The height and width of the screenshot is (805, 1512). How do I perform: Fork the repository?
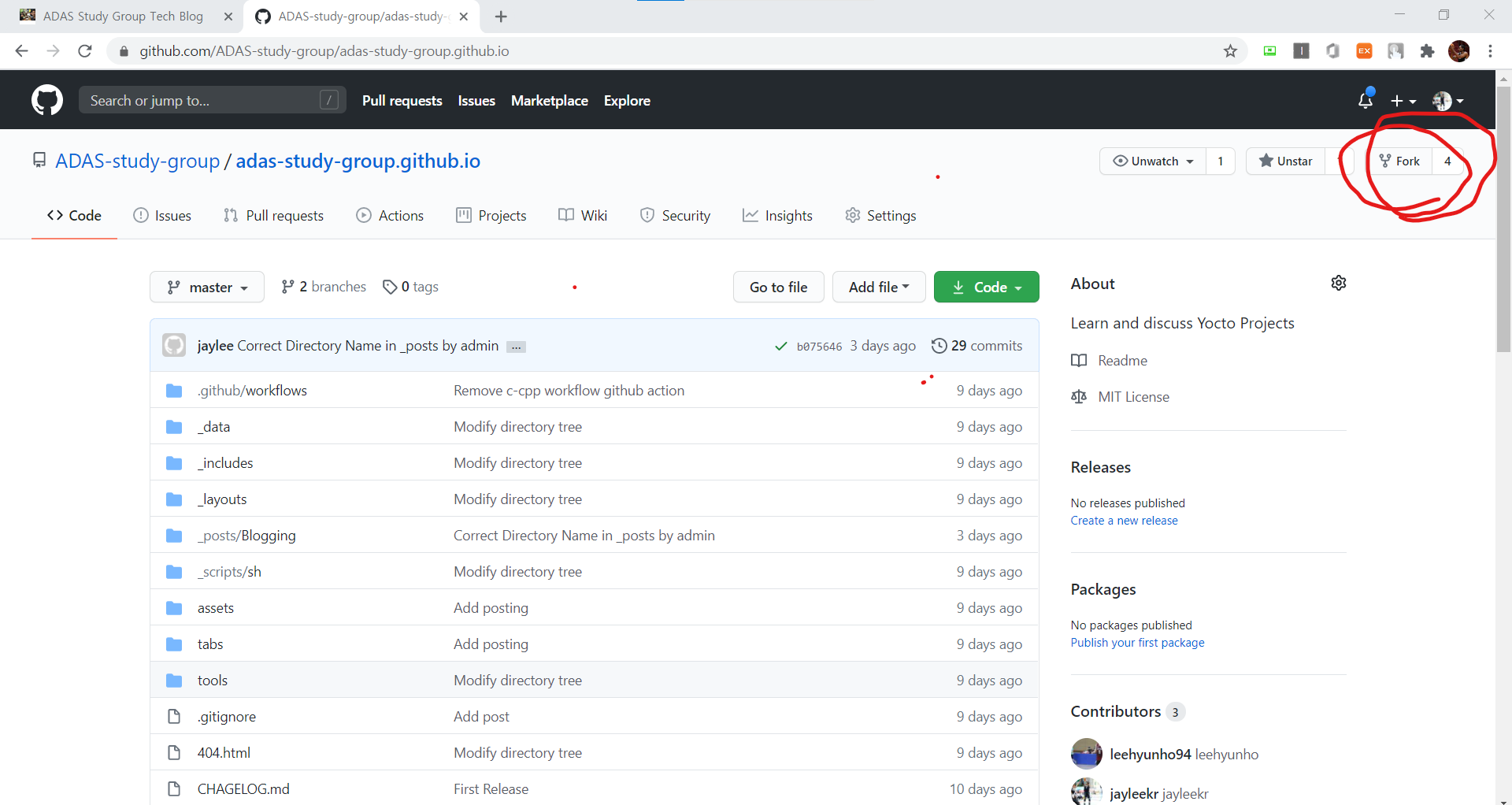[x=1399, y=161]
